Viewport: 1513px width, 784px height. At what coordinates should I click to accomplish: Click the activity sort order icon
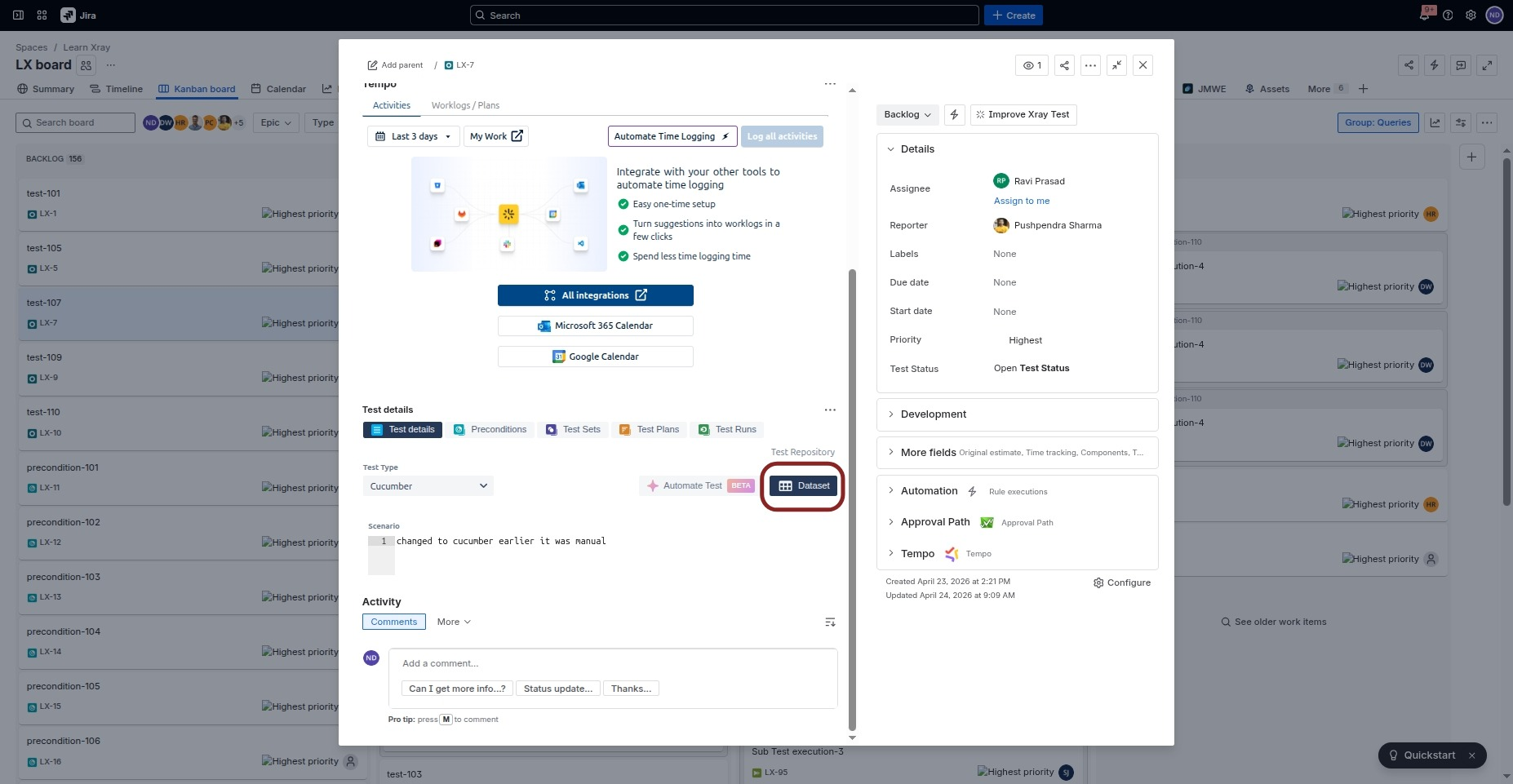point(830,622)
